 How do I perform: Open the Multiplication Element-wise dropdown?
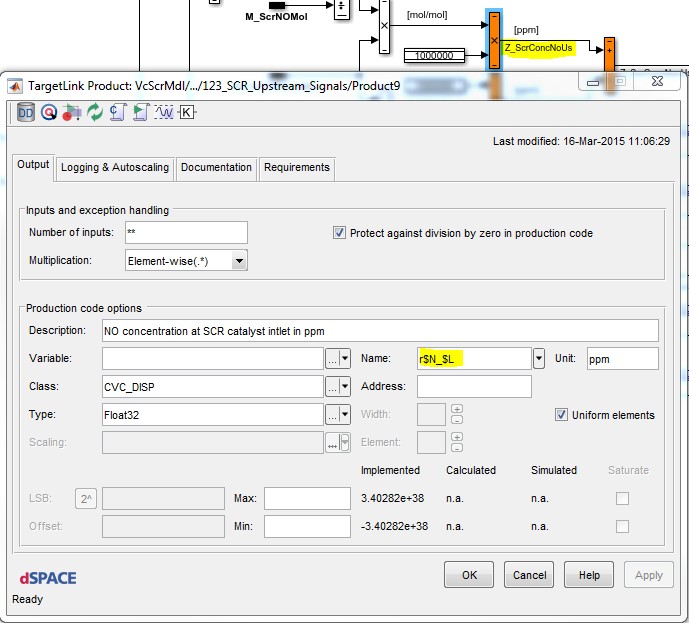click(239, 261)
